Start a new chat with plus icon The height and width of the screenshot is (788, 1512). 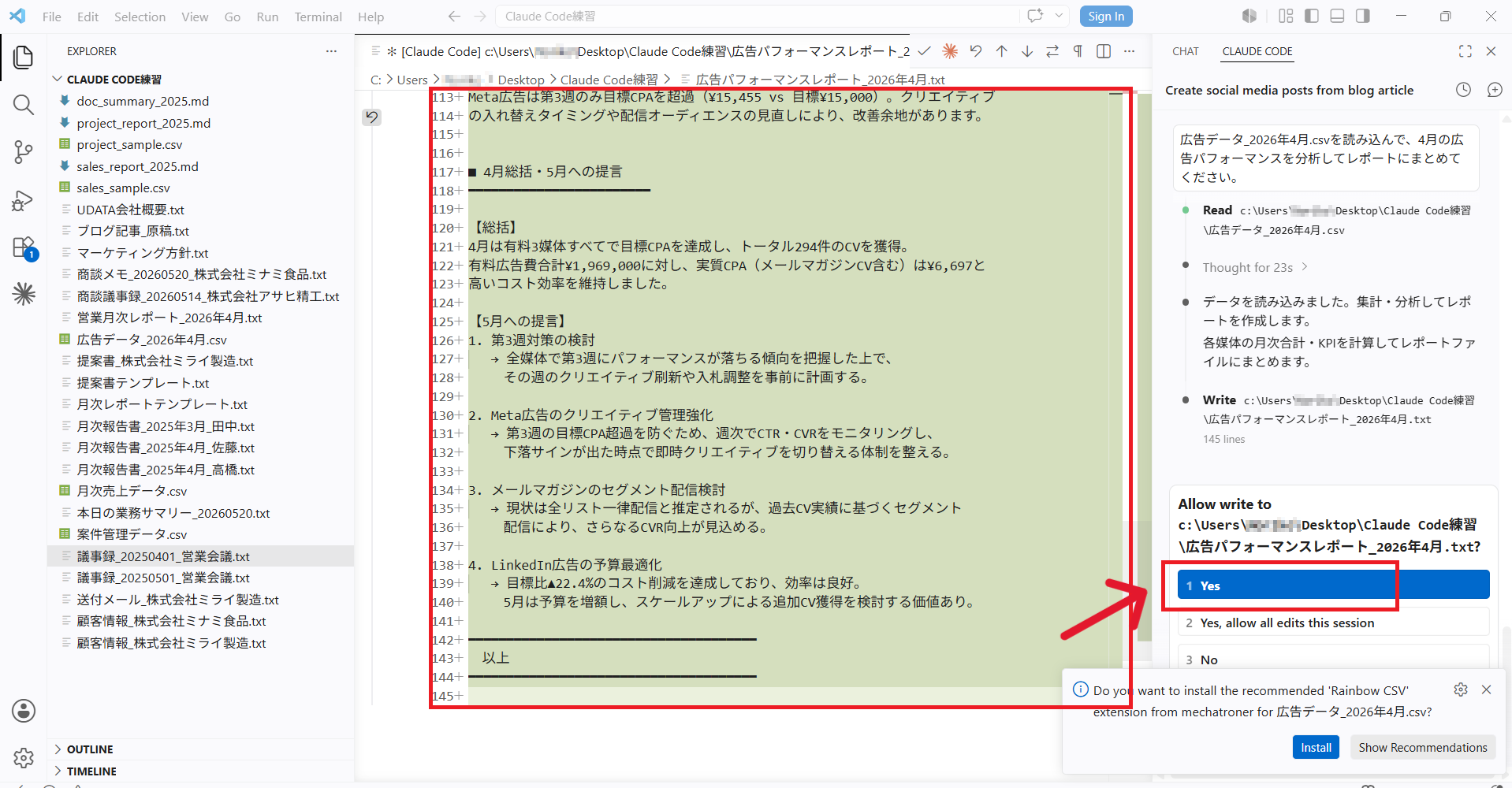[1494, 90]
